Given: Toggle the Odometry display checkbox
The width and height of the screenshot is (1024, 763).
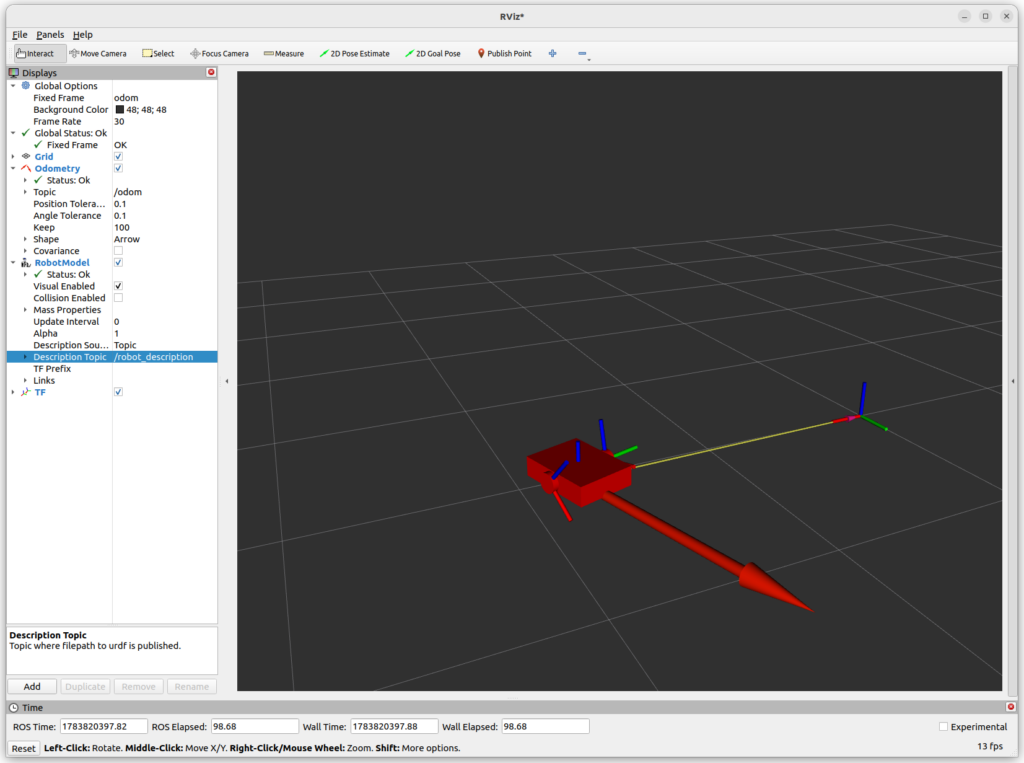Looking at the screenshot, I should pos(118,168).
